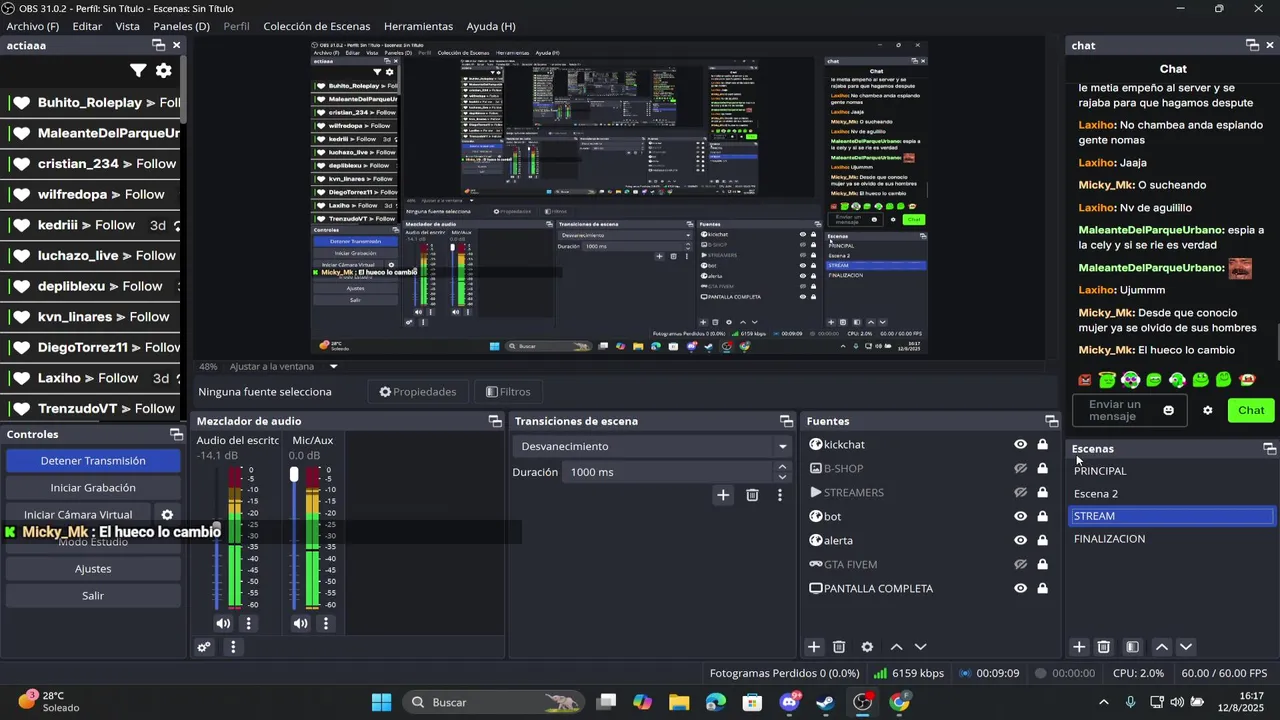Move source down in Fuentes
The image size is (1280, 720).
[x=921, y=647]
